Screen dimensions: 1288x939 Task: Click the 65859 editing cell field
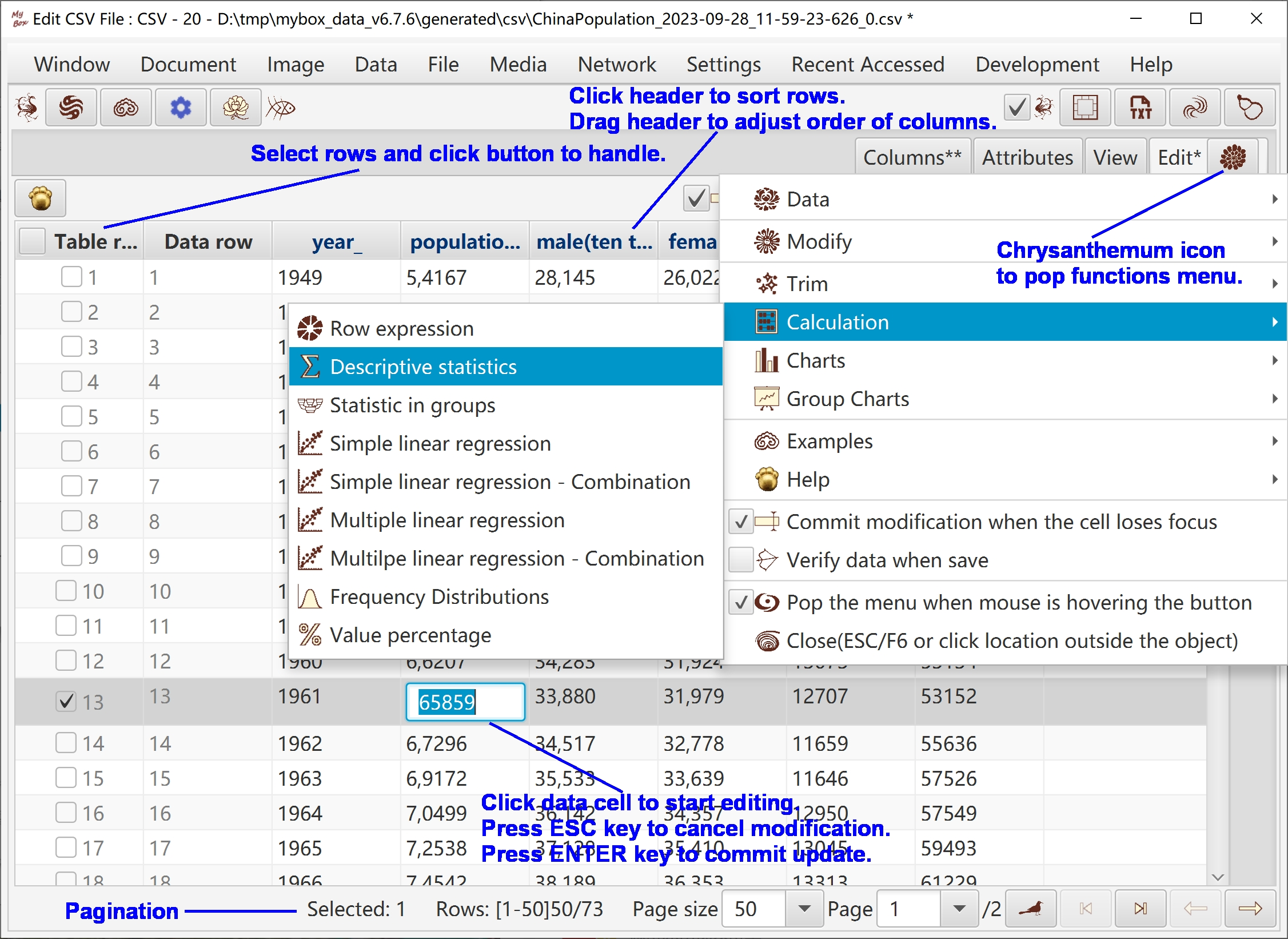click(x=465, y=702)
